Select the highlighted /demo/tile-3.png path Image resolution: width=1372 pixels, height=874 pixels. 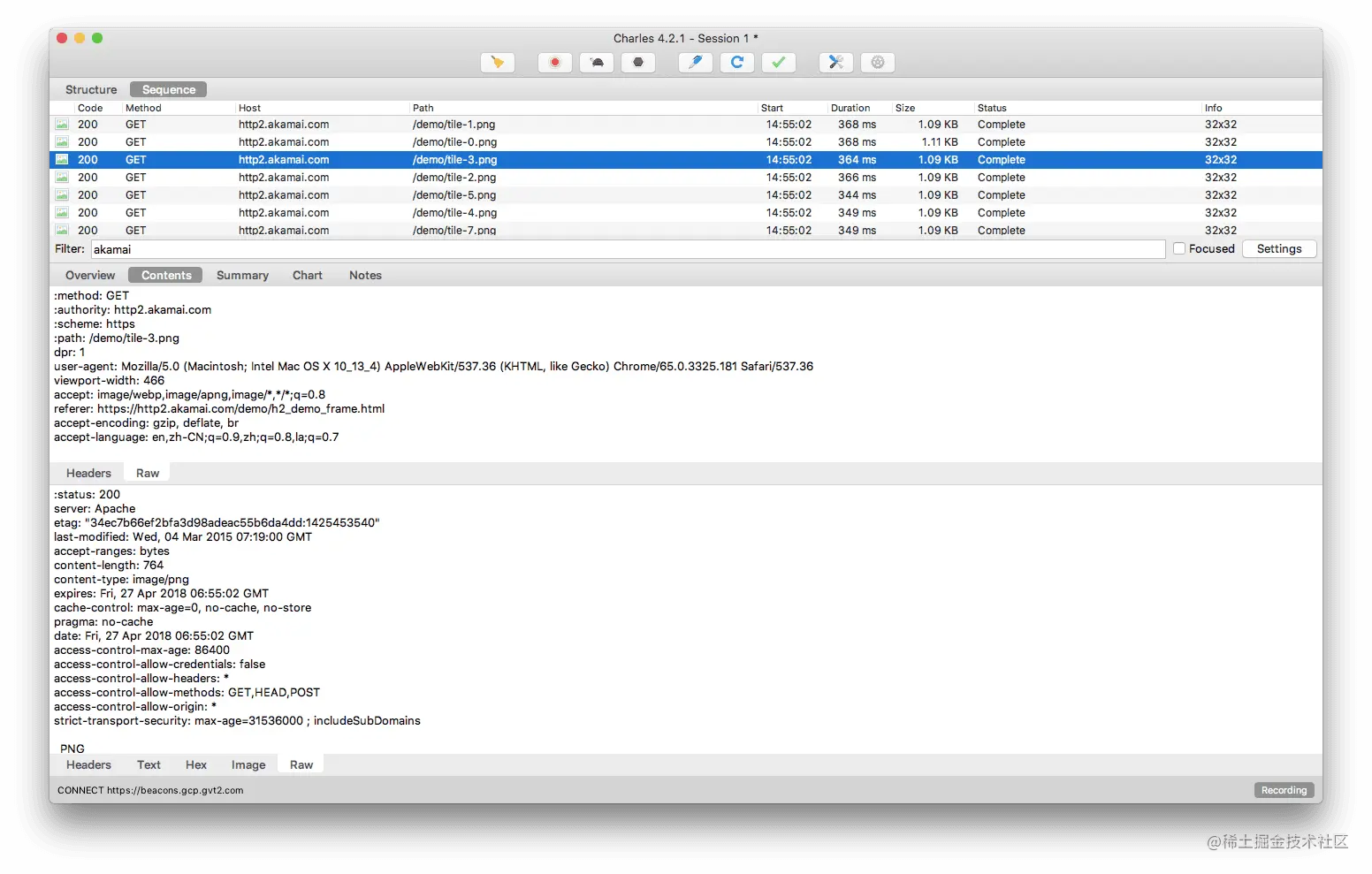click(454, 160)
